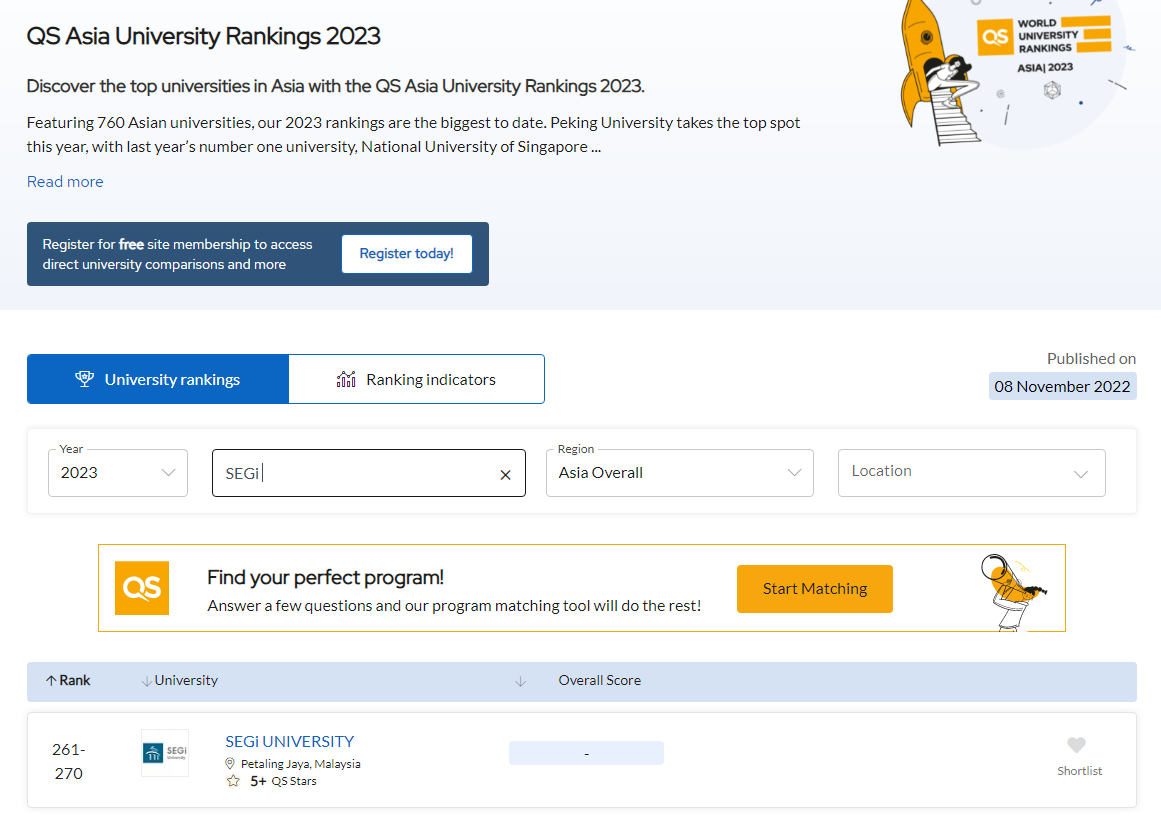Click the sort arrow before Overall Score
This screenshot has height=824, width=1161.
click(521, 681)
